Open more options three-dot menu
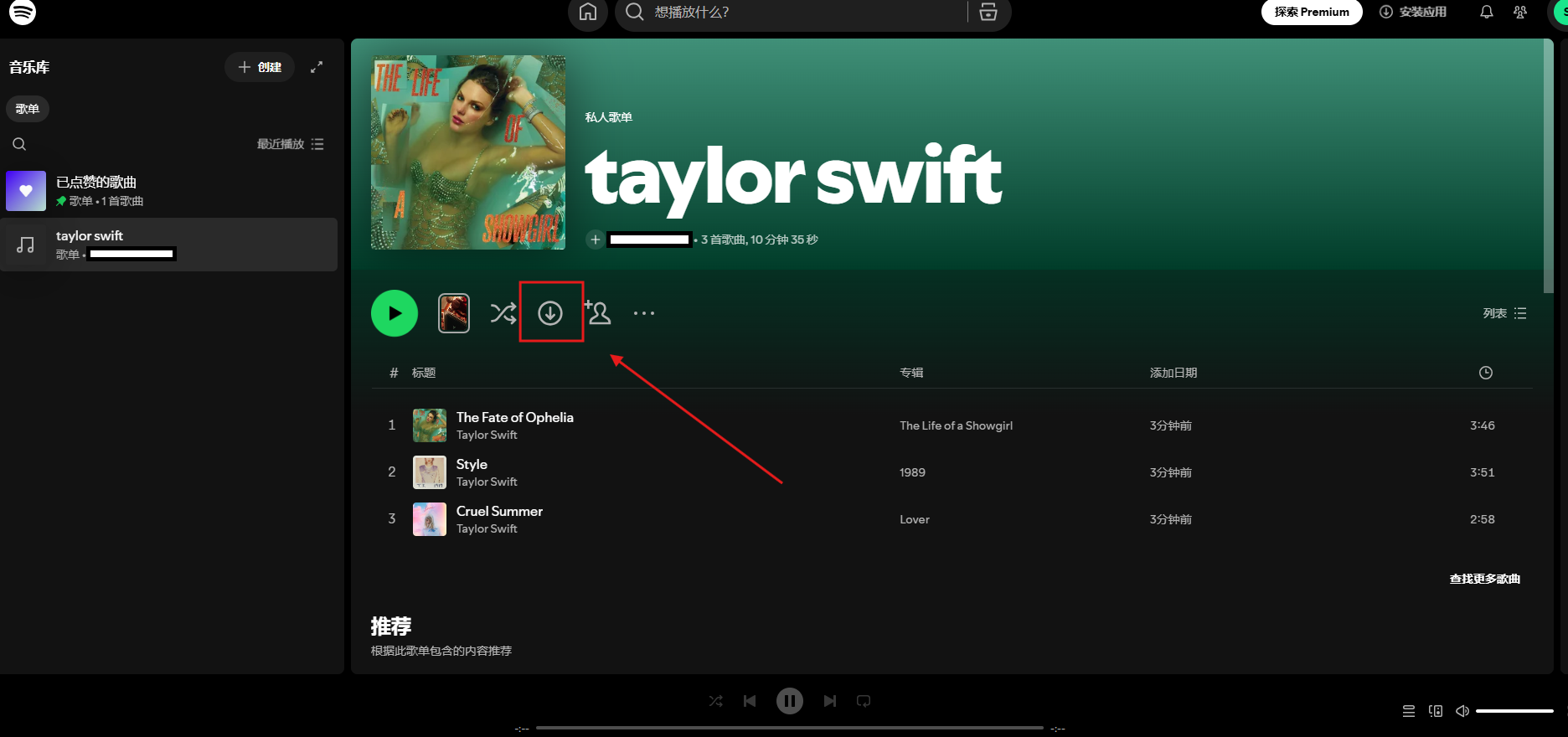The height and width of the screenshot is (737, 1568). pyautogui.click(x=643, y=313)
